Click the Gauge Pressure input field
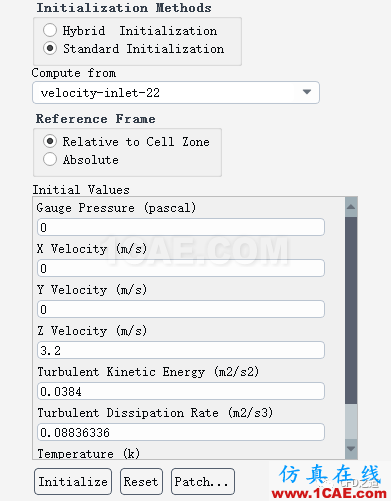The image size is (391, 501). pos(181,227)
